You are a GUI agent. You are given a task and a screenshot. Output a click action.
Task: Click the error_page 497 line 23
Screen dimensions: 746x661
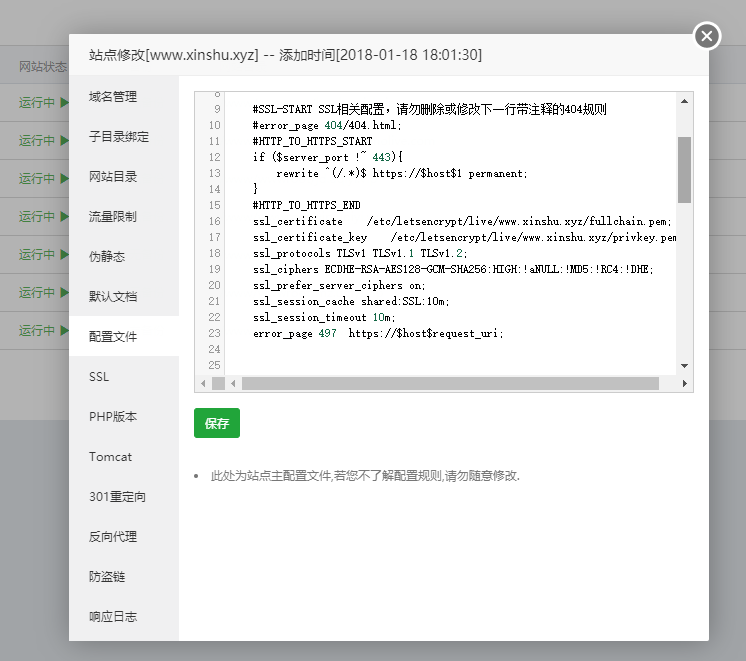click(x=378, y=333)
